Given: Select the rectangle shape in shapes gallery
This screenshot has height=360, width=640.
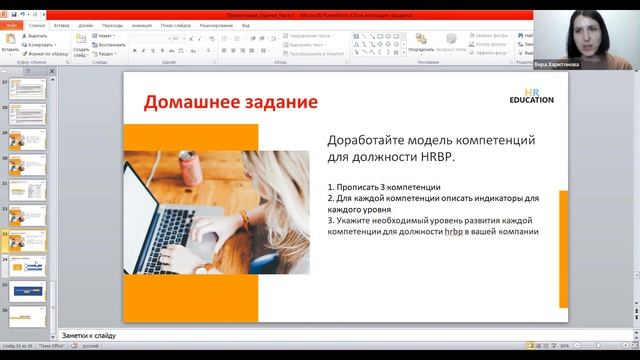Looking at the screenshot, I should click(x=380, y=37).
